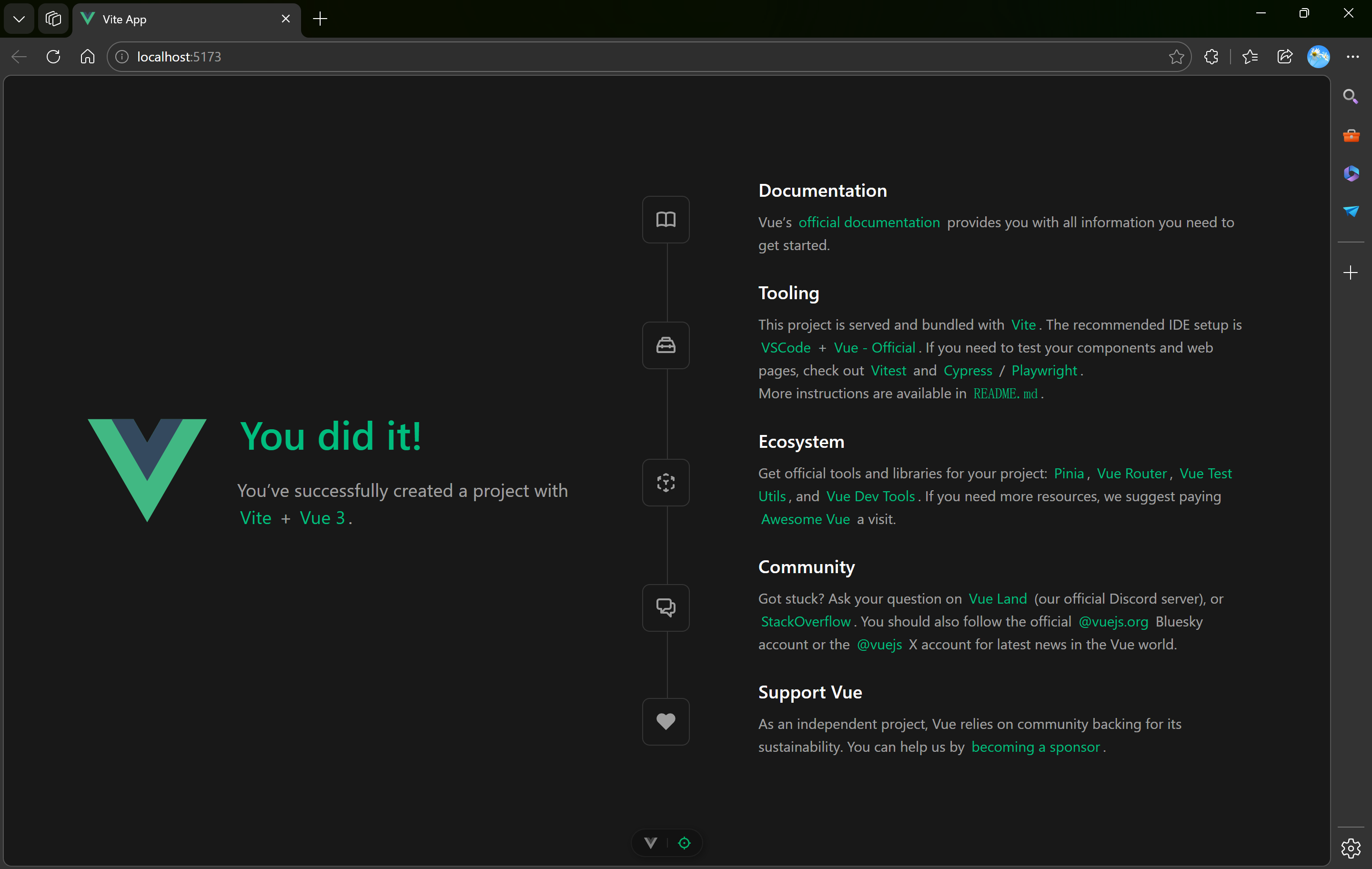Open Vue DevTools toggle at page bottom
Viewport: 1372px width, 869px height.
click(651, 843)
